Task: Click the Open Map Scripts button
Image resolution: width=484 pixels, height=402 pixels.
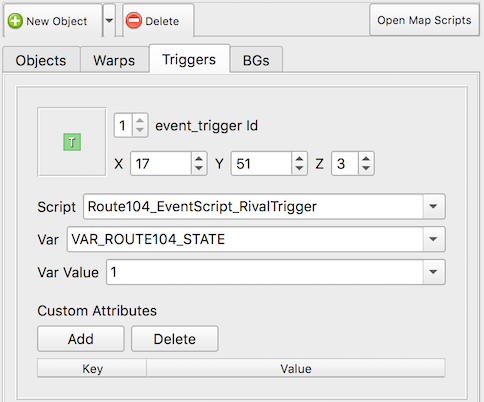Action: click(x=424, y=20)
